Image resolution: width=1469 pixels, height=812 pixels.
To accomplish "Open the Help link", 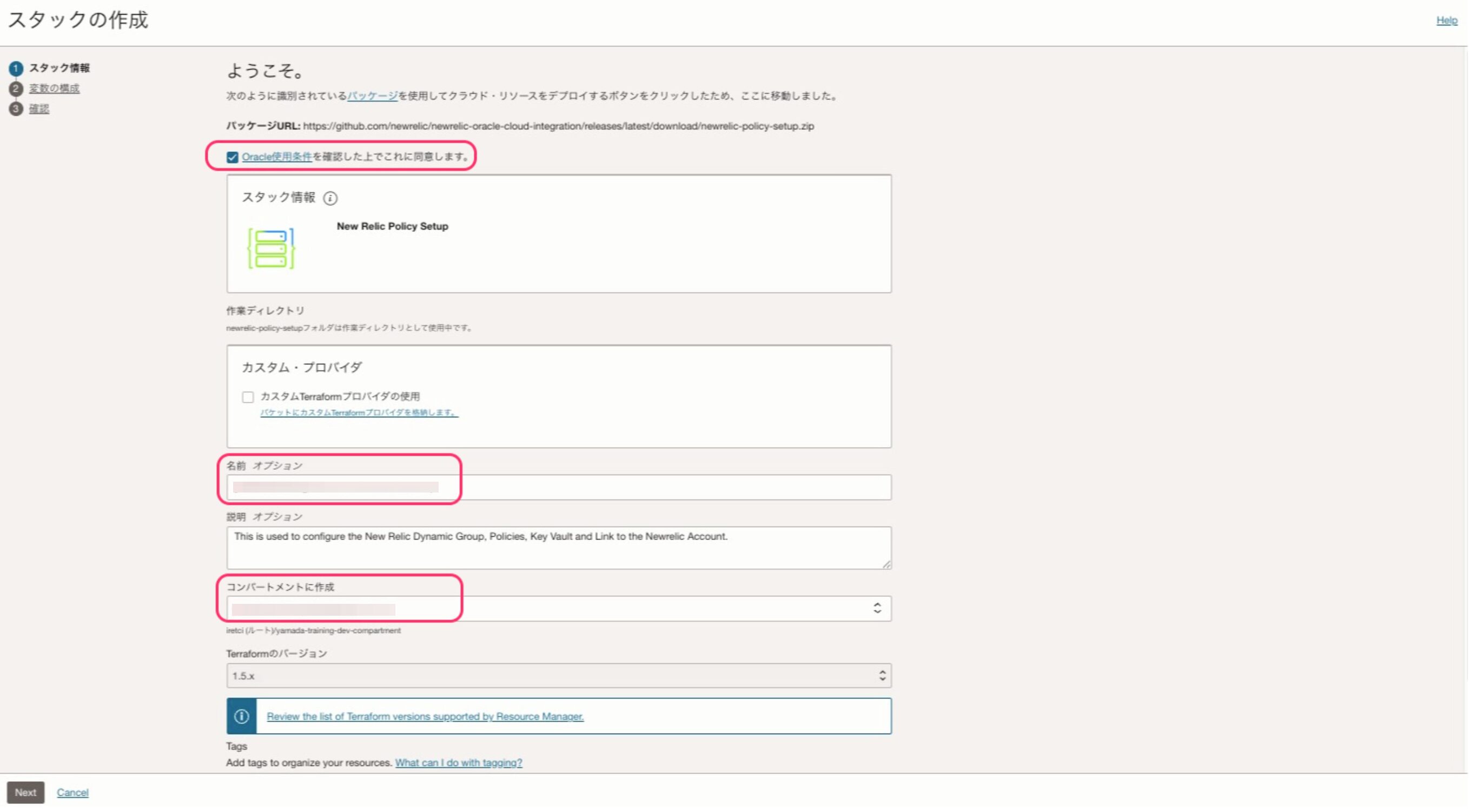I will pyautogui.click(x=1446, y=21).
